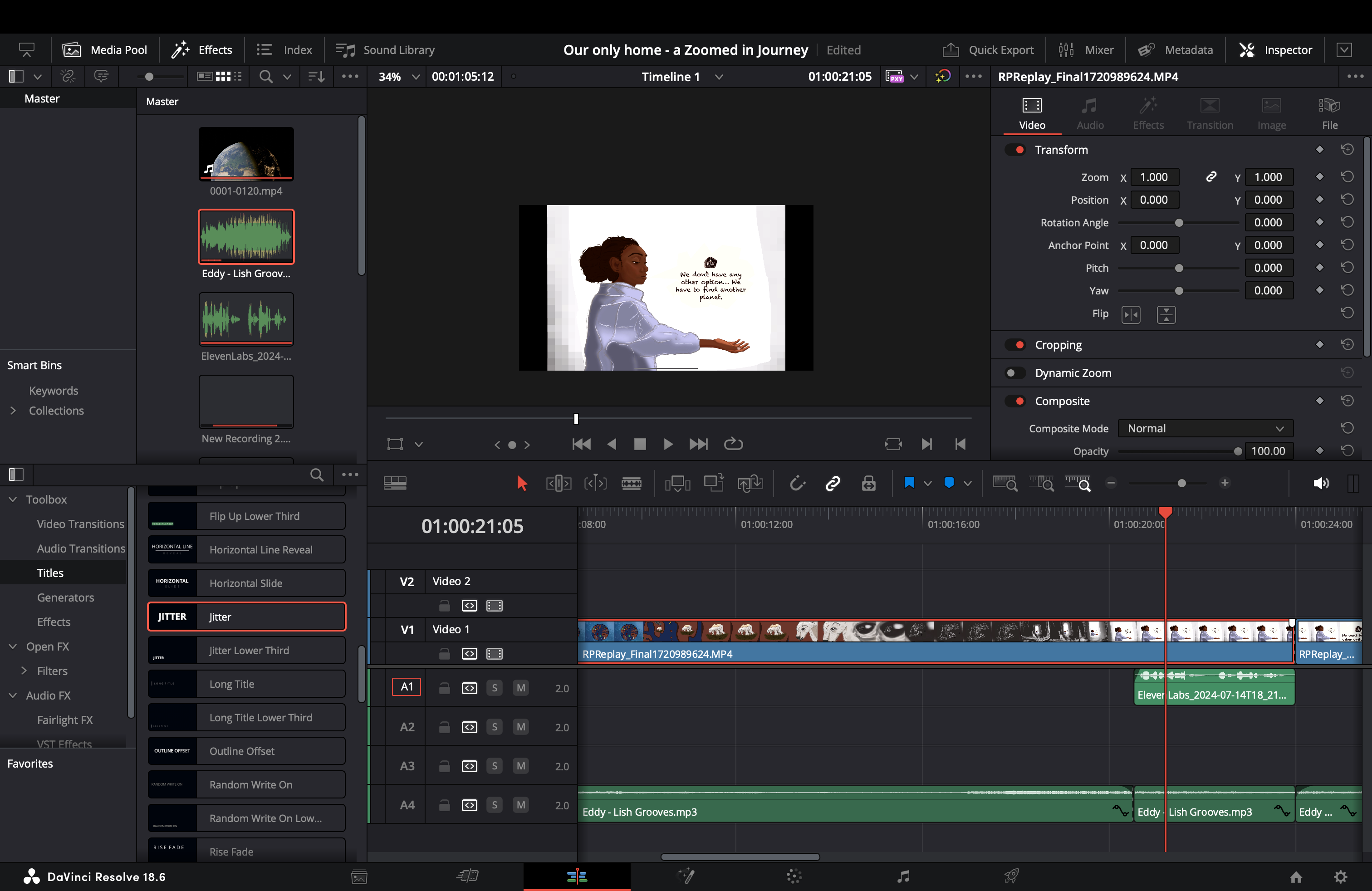
Task: Expand the Filters tree item
Action: coord(24,670)
